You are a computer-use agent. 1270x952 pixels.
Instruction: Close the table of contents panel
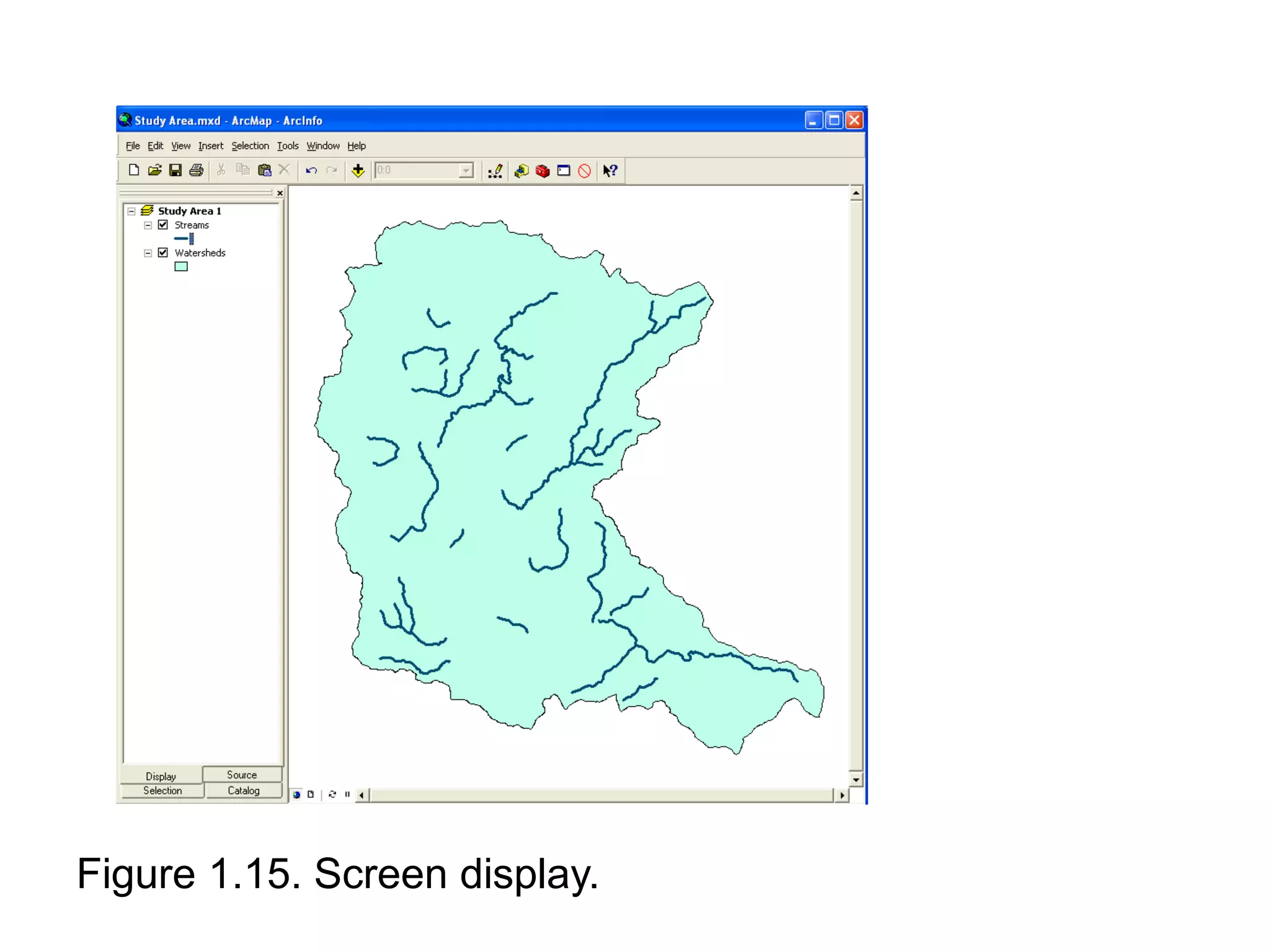click(280, 193)
